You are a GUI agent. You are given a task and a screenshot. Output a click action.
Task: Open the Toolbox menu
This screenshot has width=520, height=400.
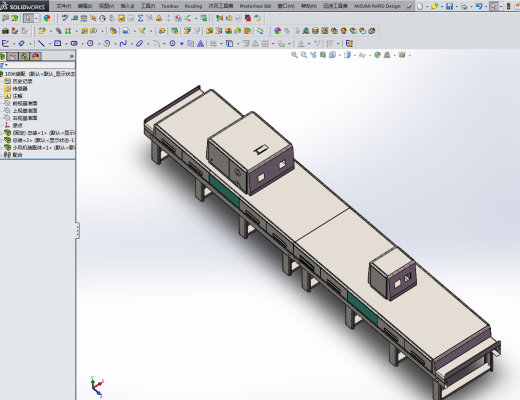pyautogui.click(x=170, y=6)
